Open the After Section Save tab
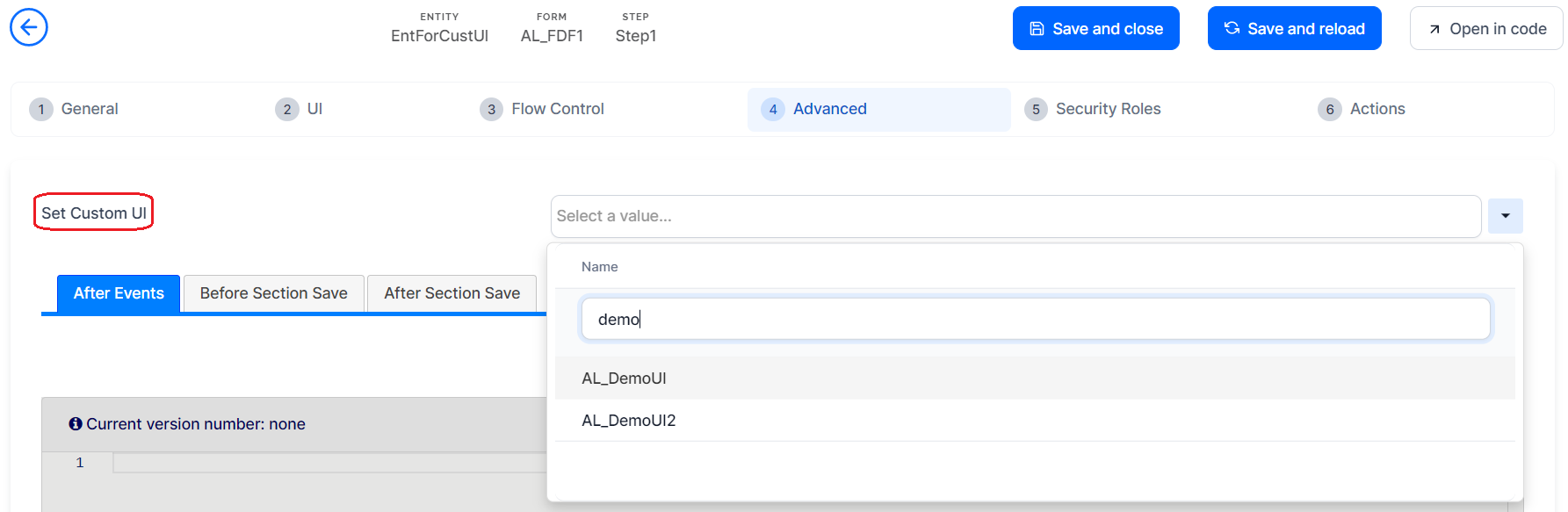The image size is (1568, 512). [452, 293]
